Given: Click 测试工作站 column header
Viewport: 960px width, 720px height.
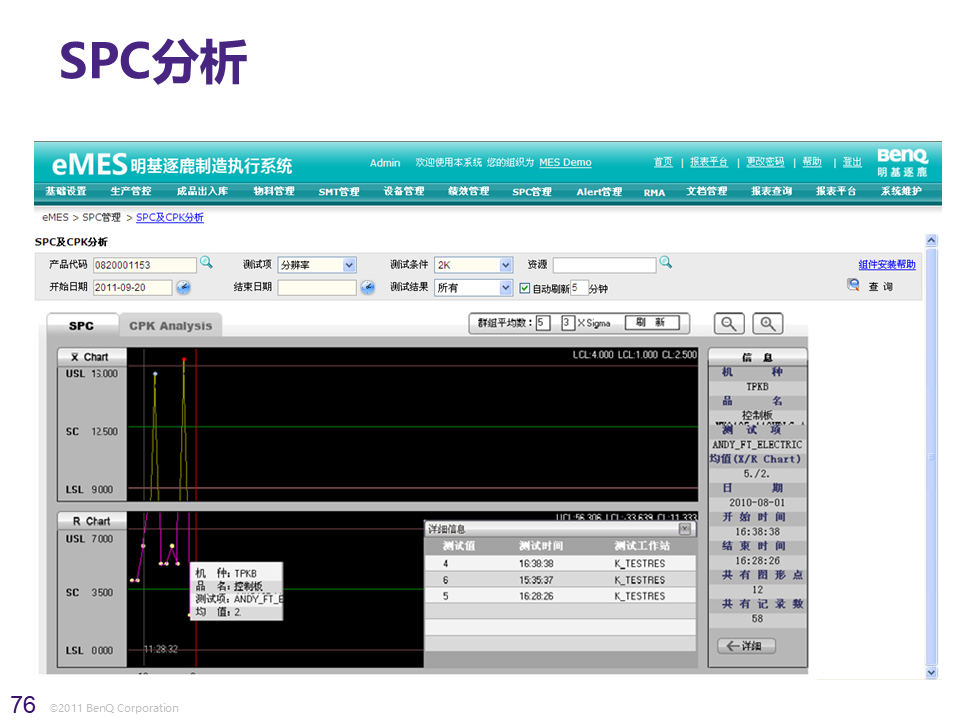Looking at the screenshot, I should [642, 546].
